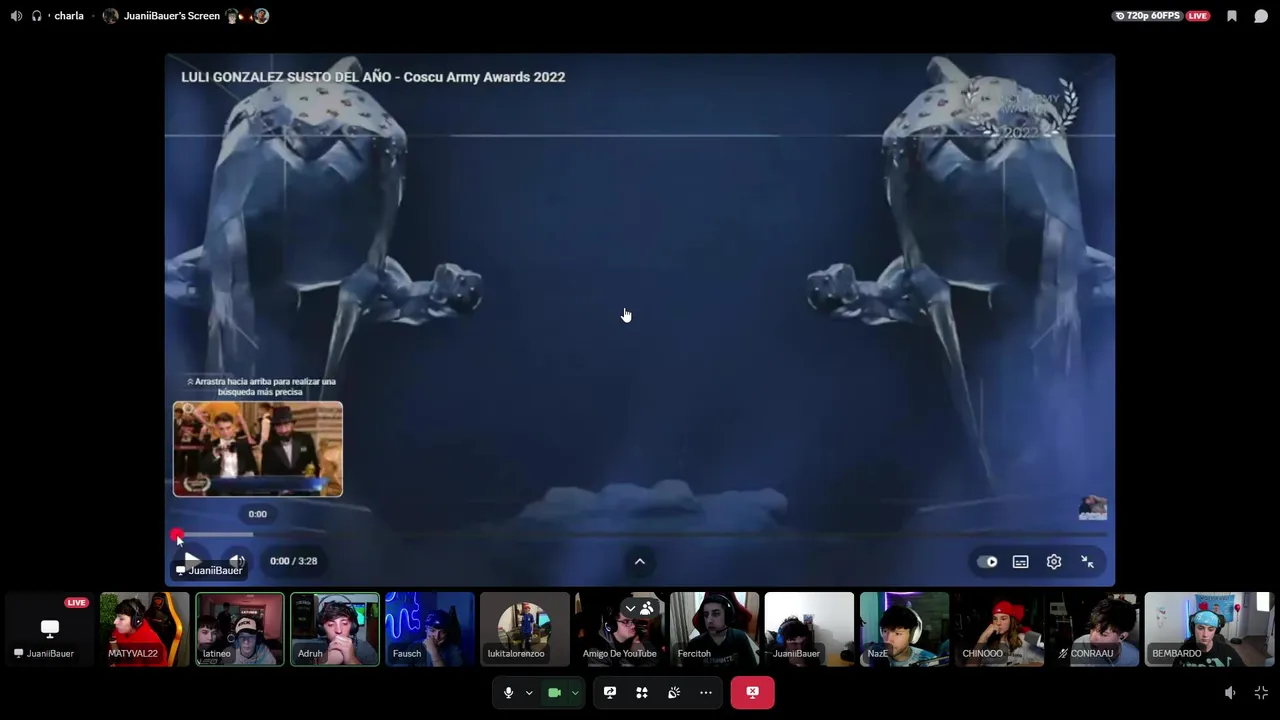Select latineo's video tile
Image resolution: width=1280 pixels, height=720 pixels.
coord(240,629)
